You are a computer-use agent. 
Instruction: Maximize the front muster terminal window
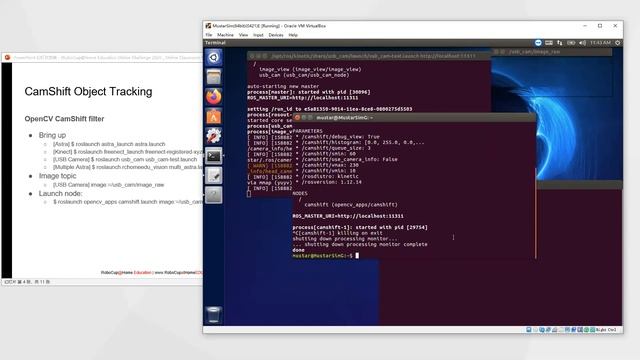(310, 118)
